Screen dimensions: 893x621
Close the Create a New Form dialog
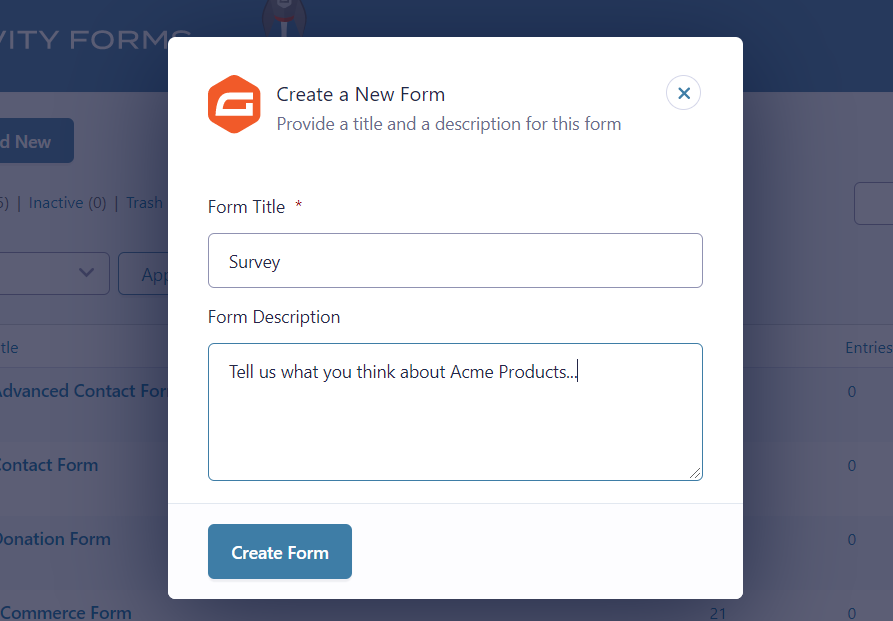[683, 93]
